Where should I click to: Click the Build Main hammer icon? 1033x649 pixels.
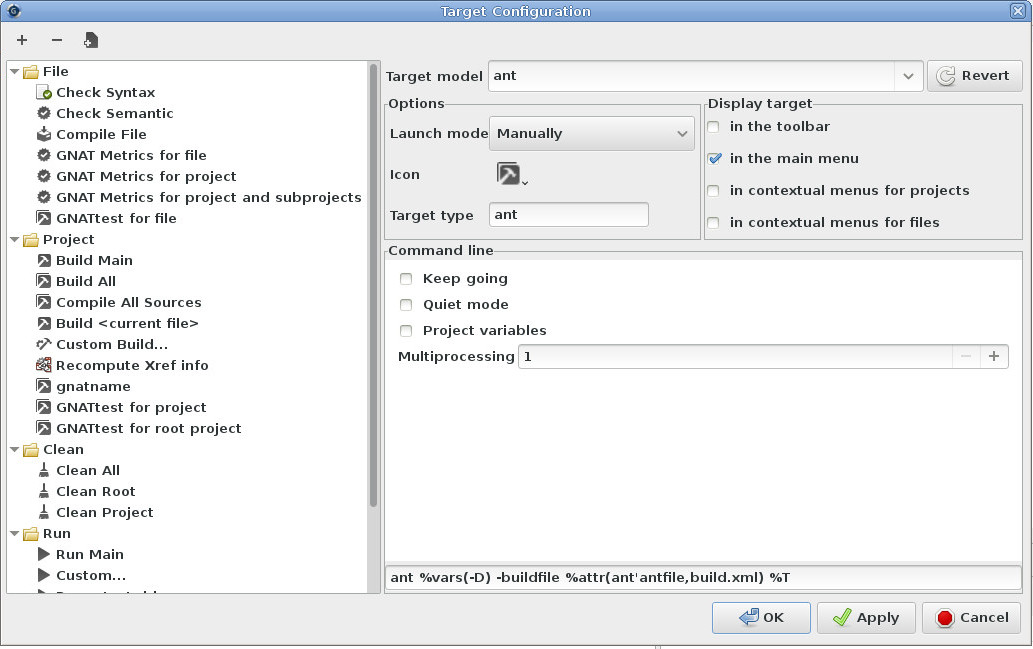(x=43, y=260)
